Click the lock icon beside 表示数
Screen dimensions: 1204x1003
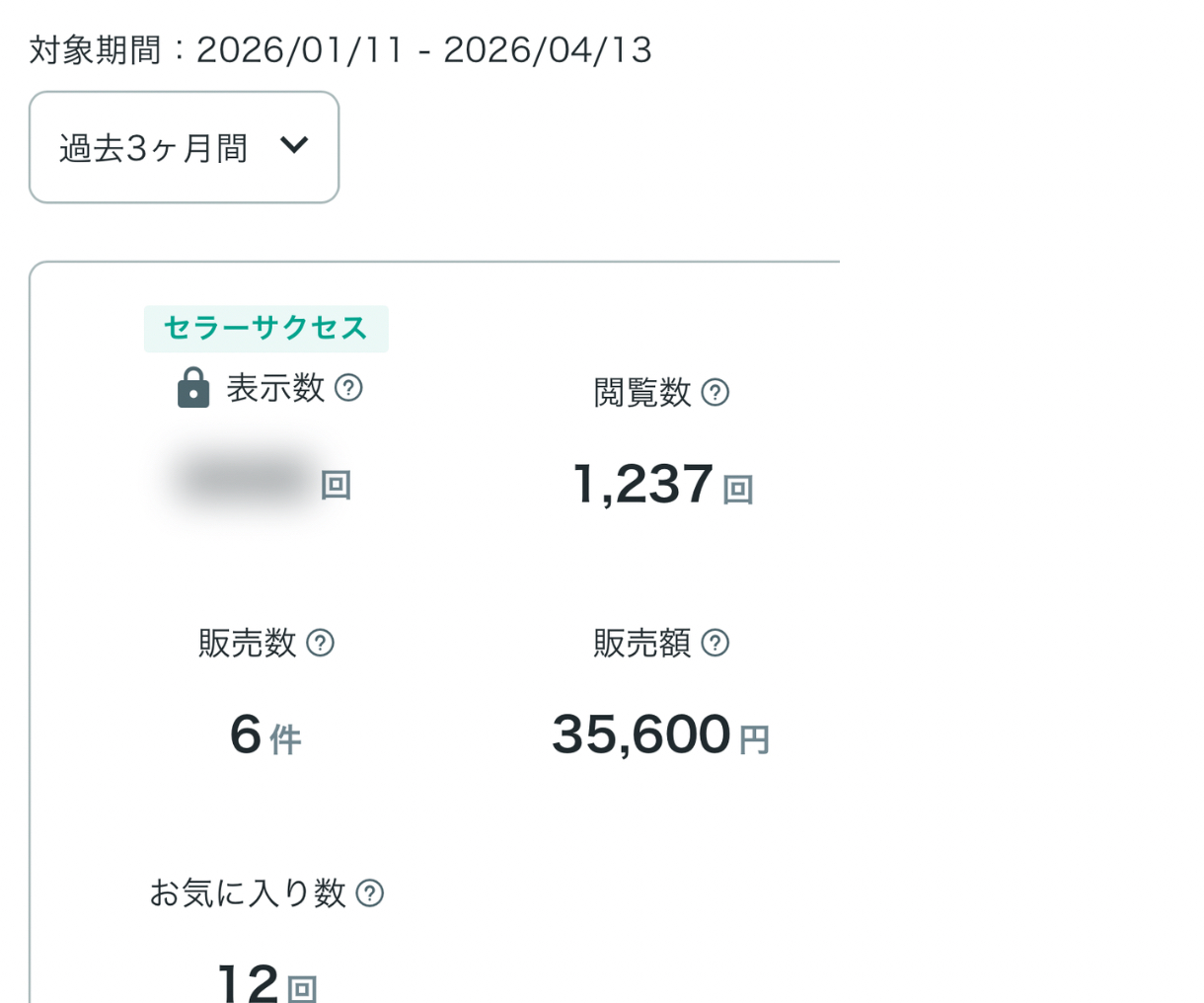pos(193,388)
